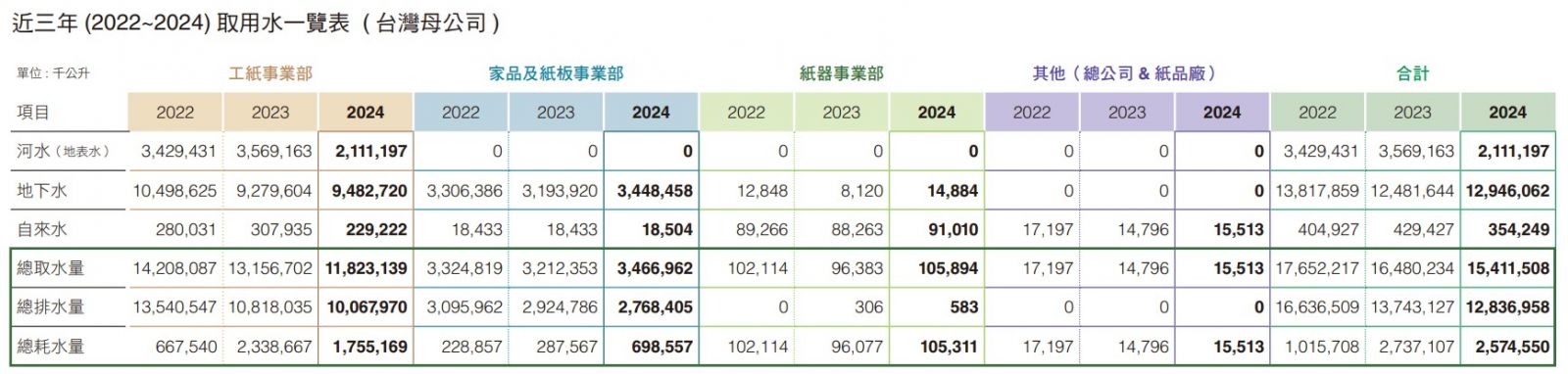Click the 紙器事業部 group heading
Image resolution: width=1568 pixels, height=374 pixels.
(841, 73)
